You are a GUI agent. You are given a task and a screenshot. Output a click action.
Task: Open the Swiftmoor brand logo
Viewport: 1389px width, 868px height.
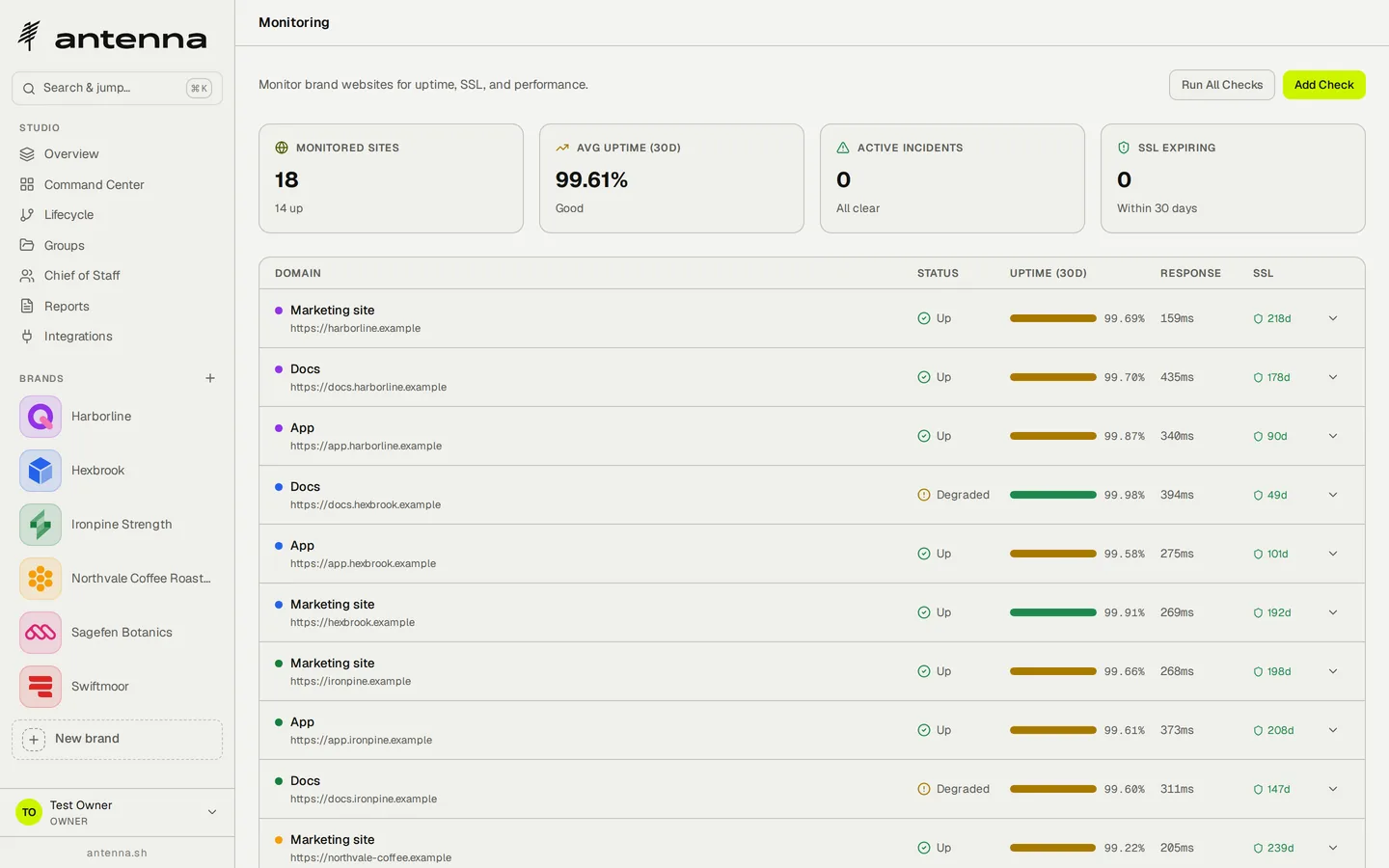click(x=41, y=687)
